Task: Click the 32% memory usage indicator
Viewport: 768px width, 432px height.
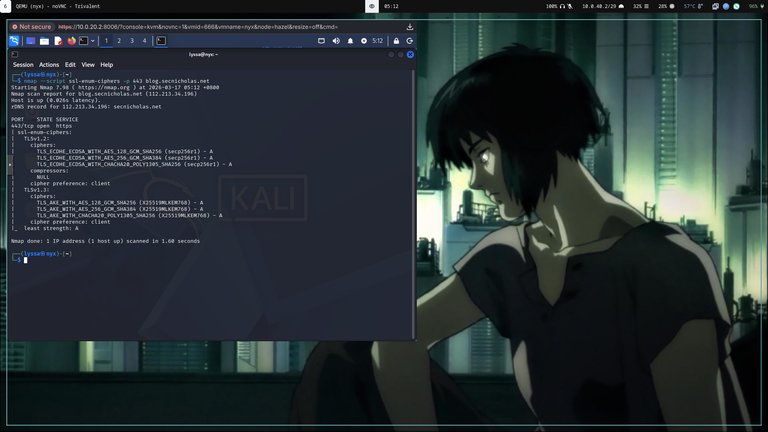Action: (641, 6)
